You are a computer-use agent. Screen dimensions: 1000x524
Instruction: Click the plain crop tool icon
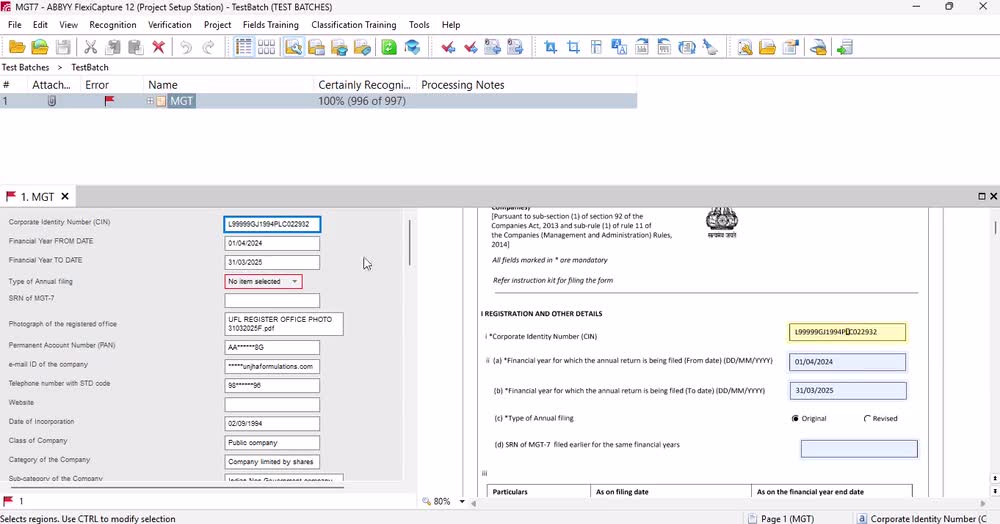pos(573,47)
